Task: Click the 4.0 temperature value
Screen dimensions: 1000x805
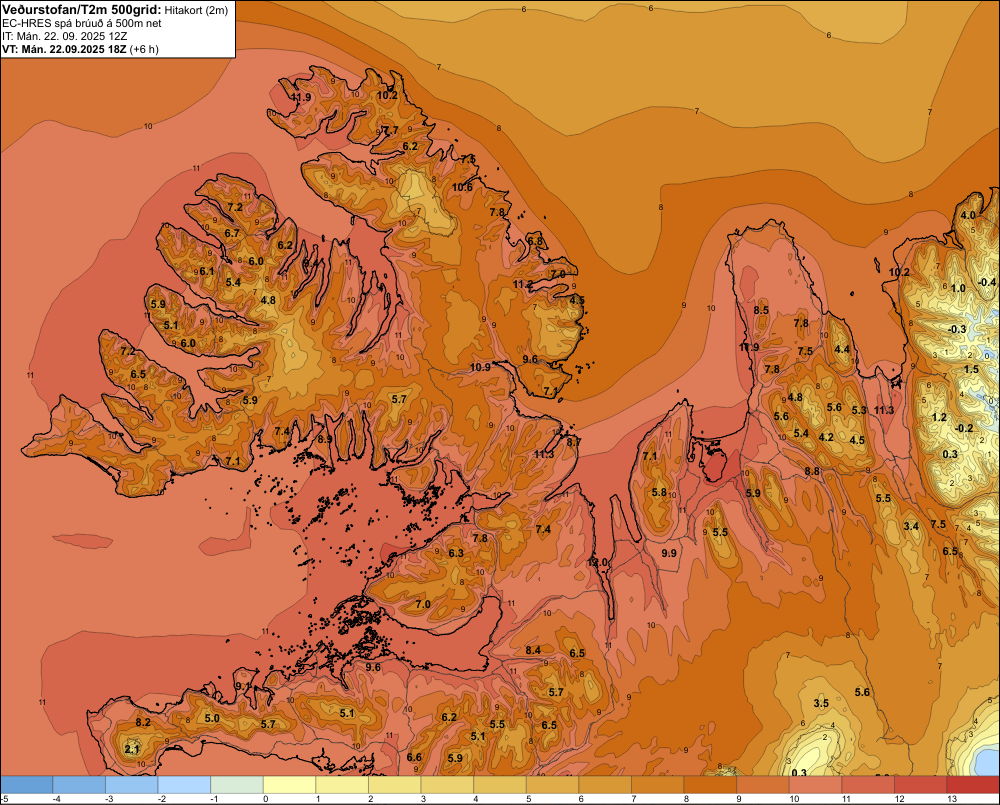Action: point(968,215)
